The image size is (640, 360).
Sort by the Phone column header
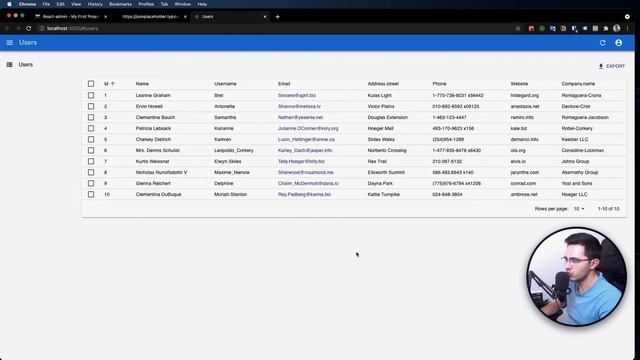coord(439,84)
